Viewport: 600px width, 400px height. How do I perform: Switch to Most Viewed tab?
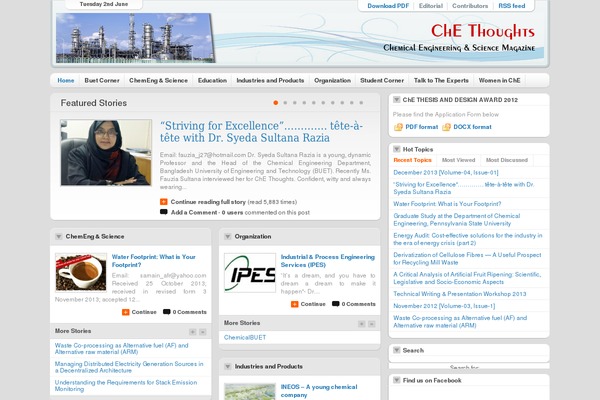458,160
